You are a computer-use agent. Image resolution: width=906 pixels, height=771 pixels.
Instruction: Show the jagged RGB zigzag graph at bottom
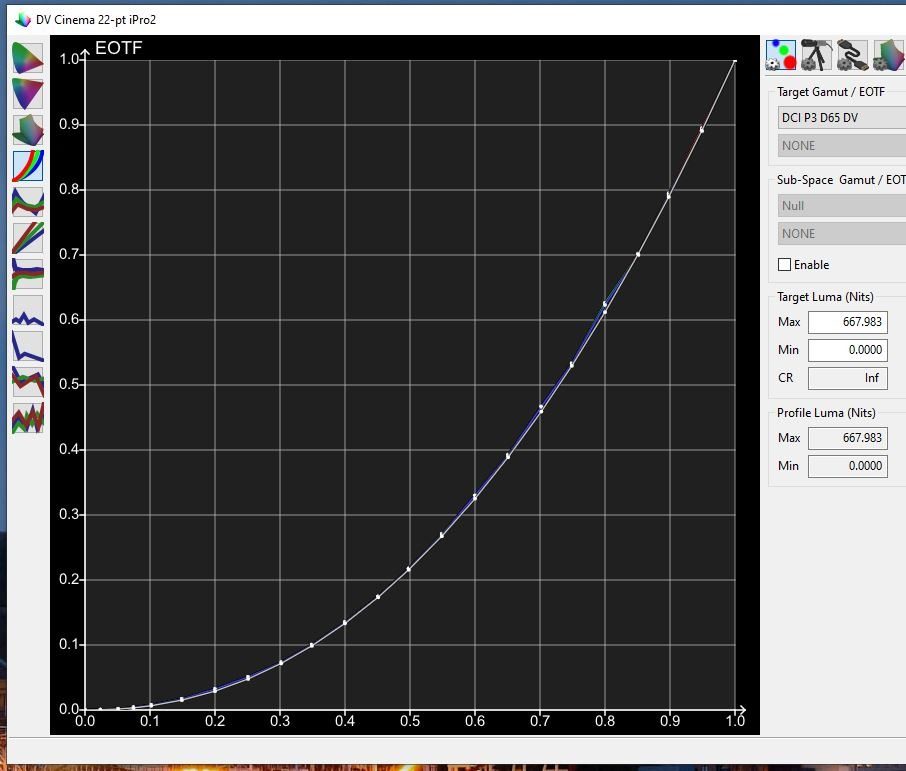tap(28, 418)
